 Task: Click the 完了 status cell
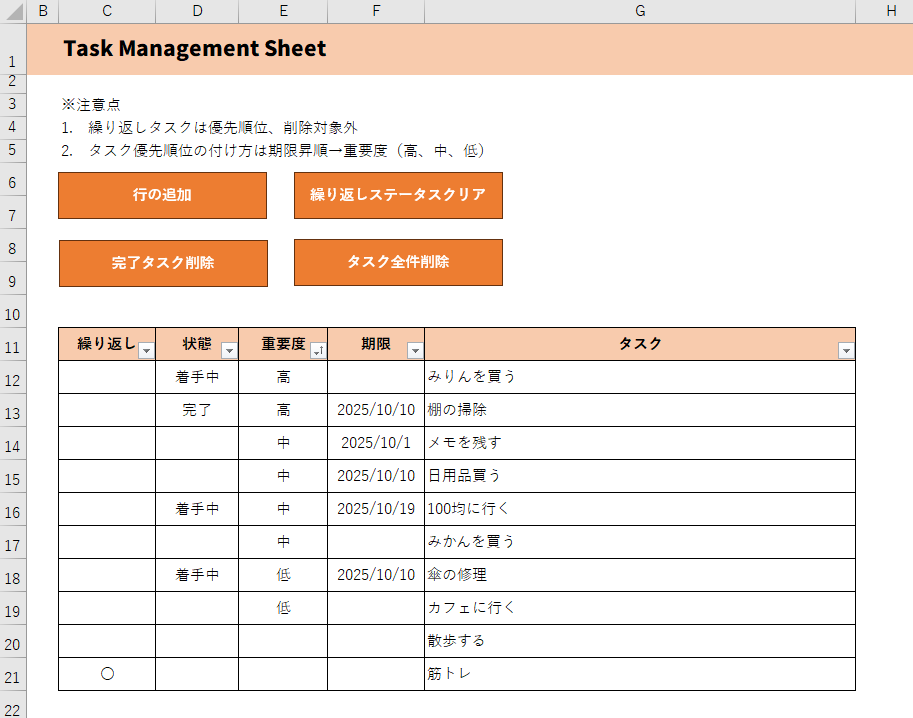(x=197, y=410)
